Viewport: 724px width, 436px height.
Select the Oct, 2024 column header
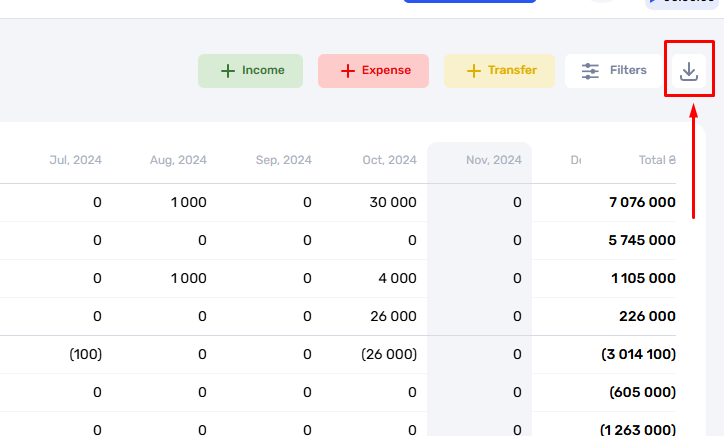[x=389, y=160]
